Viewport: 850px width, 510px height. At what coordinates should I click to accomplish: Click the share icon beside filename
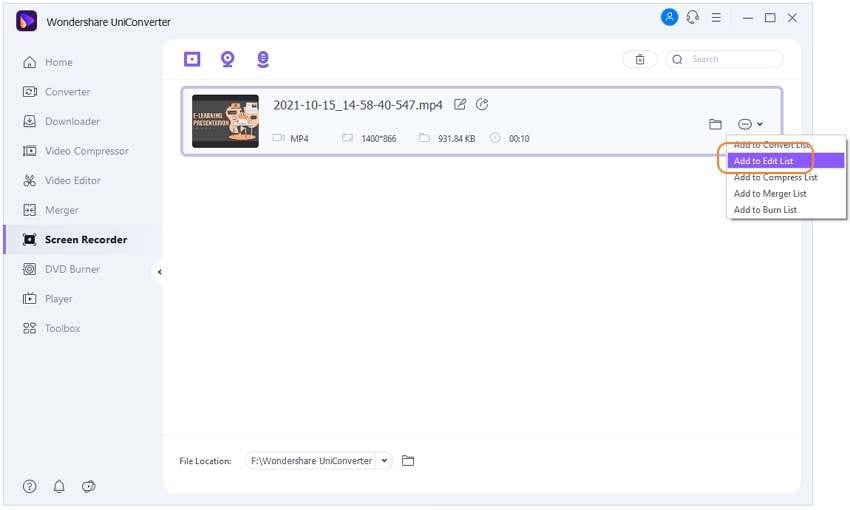point(482,104)
